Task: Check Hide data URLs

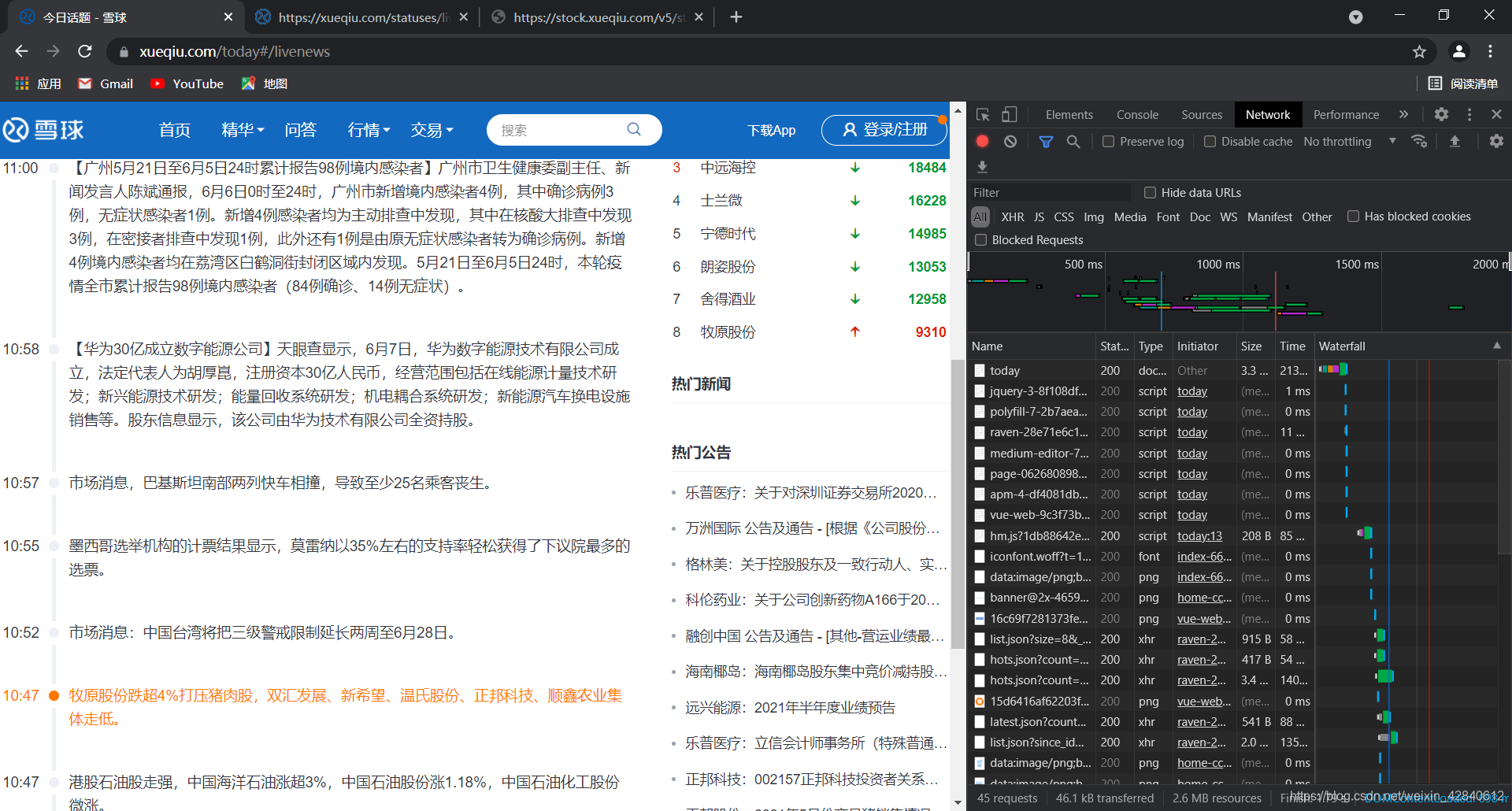Action: point(1150,193)
